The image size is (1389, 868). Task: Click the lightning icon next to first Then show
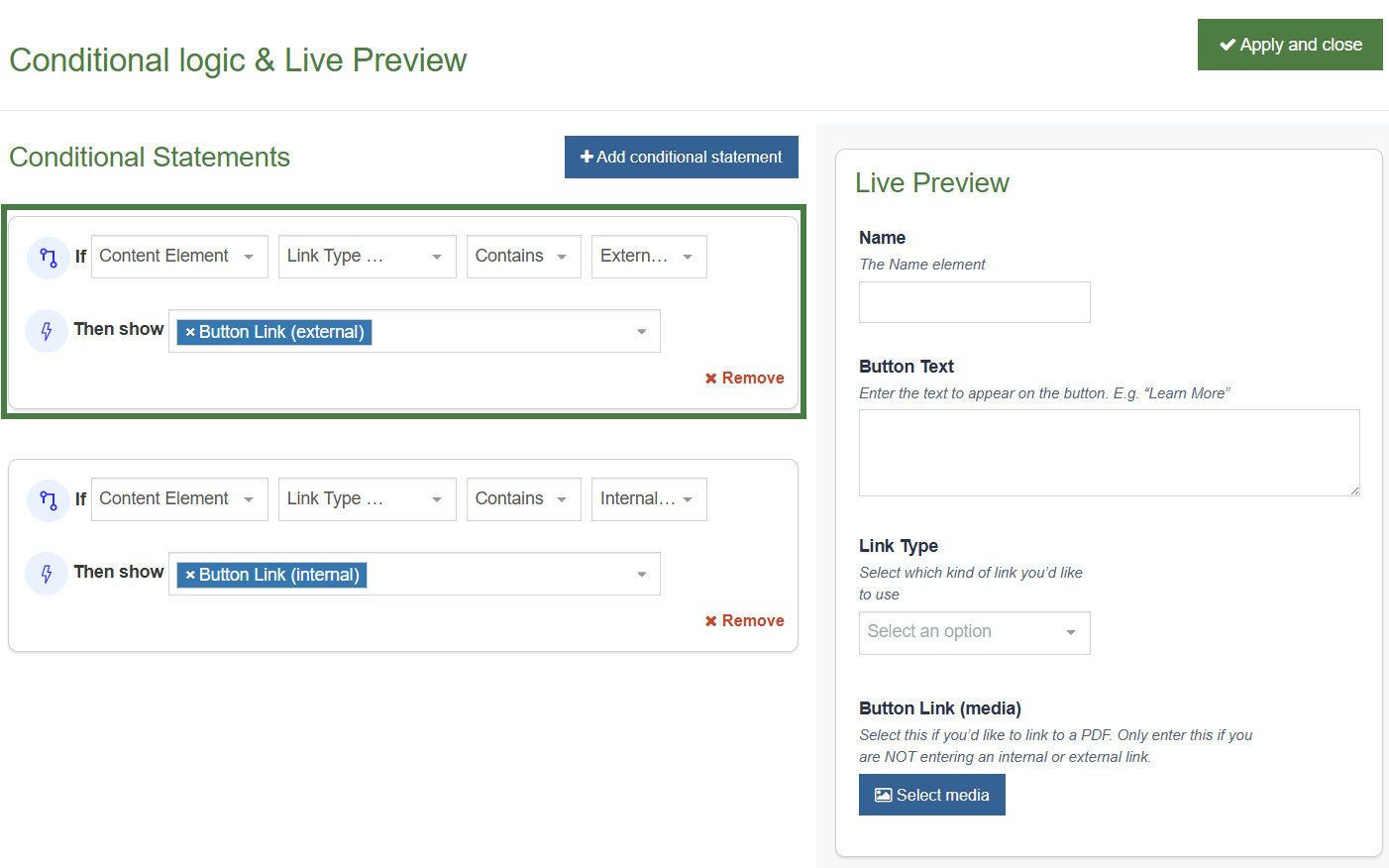[46, 330]
